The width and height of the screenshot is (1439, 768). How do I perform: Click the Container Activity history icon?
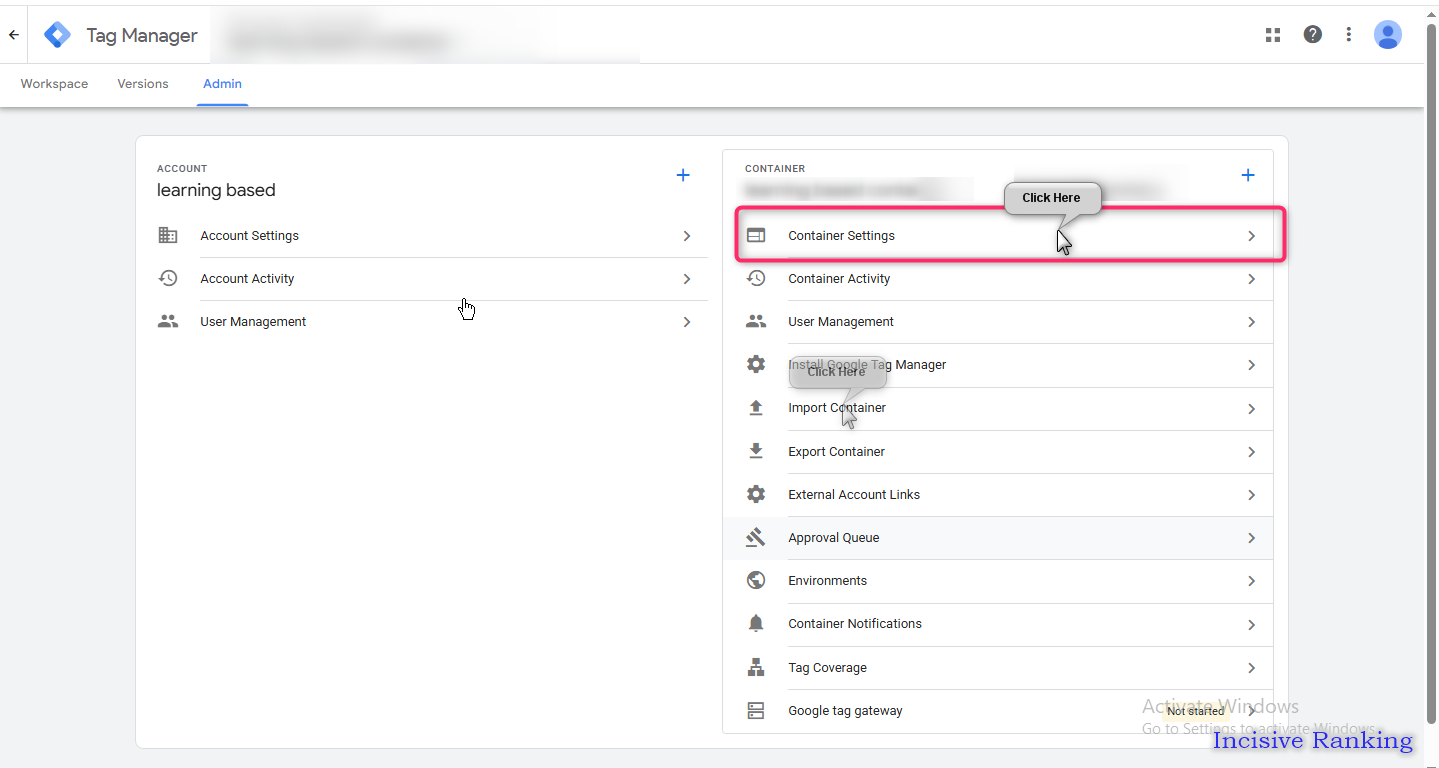(x=756, y=279)
